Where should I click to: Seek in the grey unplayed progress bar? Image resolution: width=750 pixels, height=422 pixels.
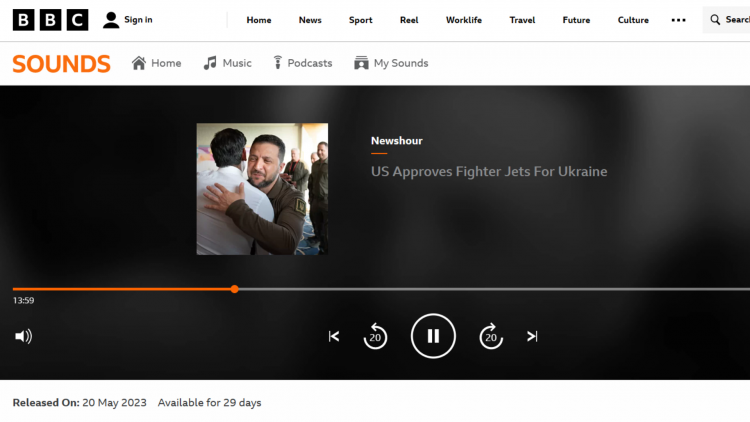coord(494,289)
